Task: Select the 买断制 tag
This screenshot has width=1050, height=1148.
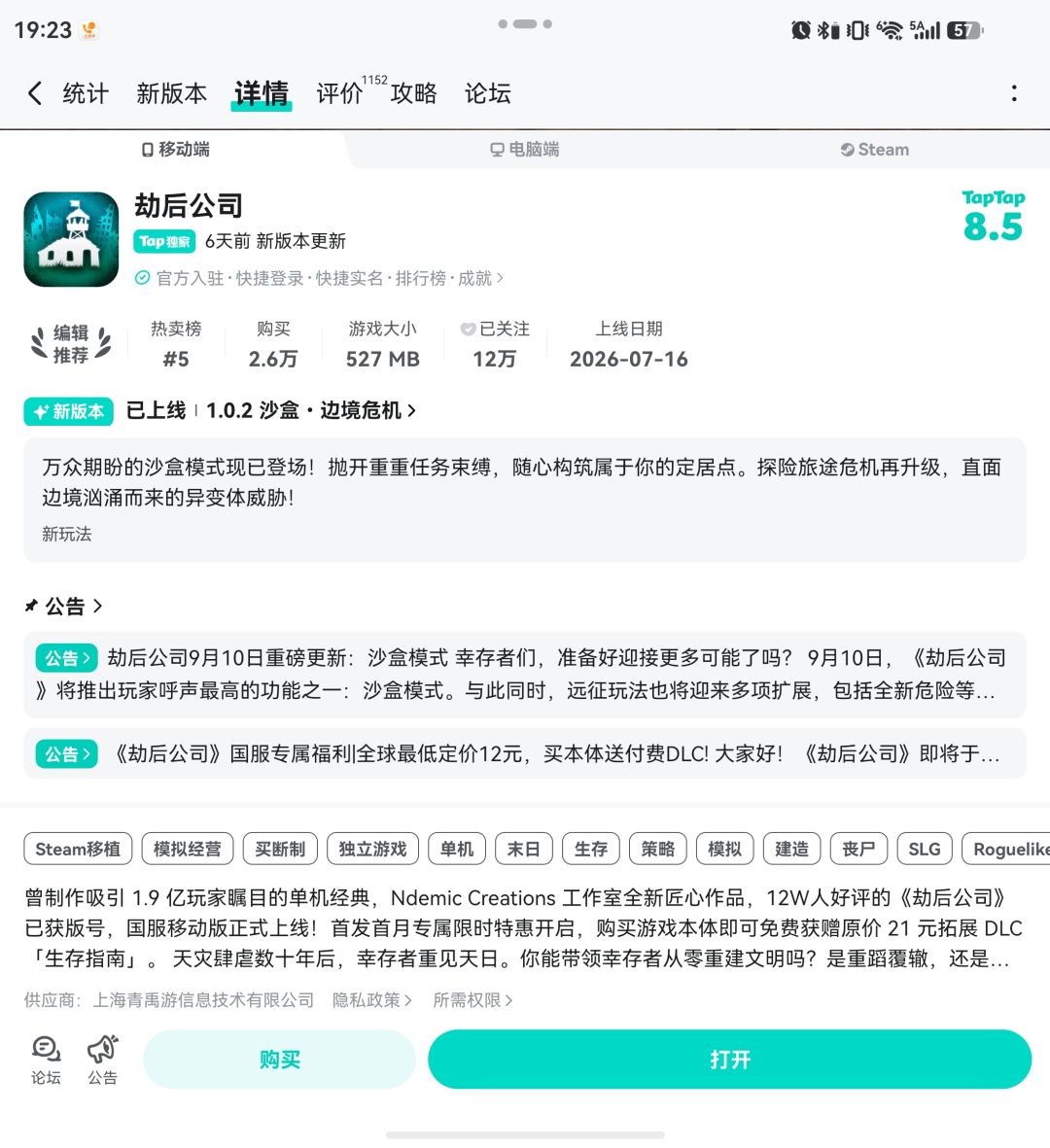Action: point(280,850)
